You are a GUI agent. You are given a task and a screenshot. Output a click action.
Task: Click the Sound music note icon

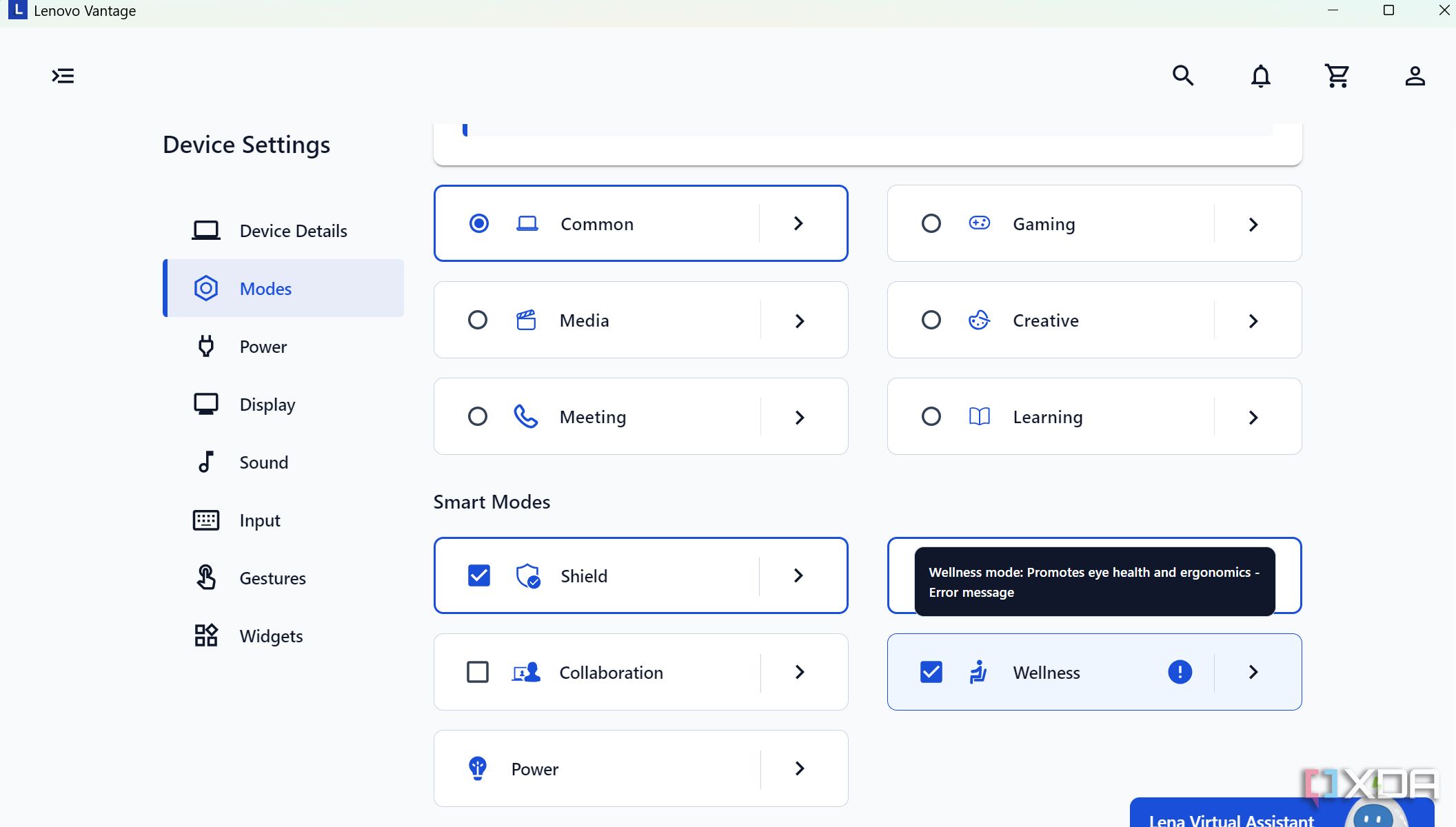(205, 462)
